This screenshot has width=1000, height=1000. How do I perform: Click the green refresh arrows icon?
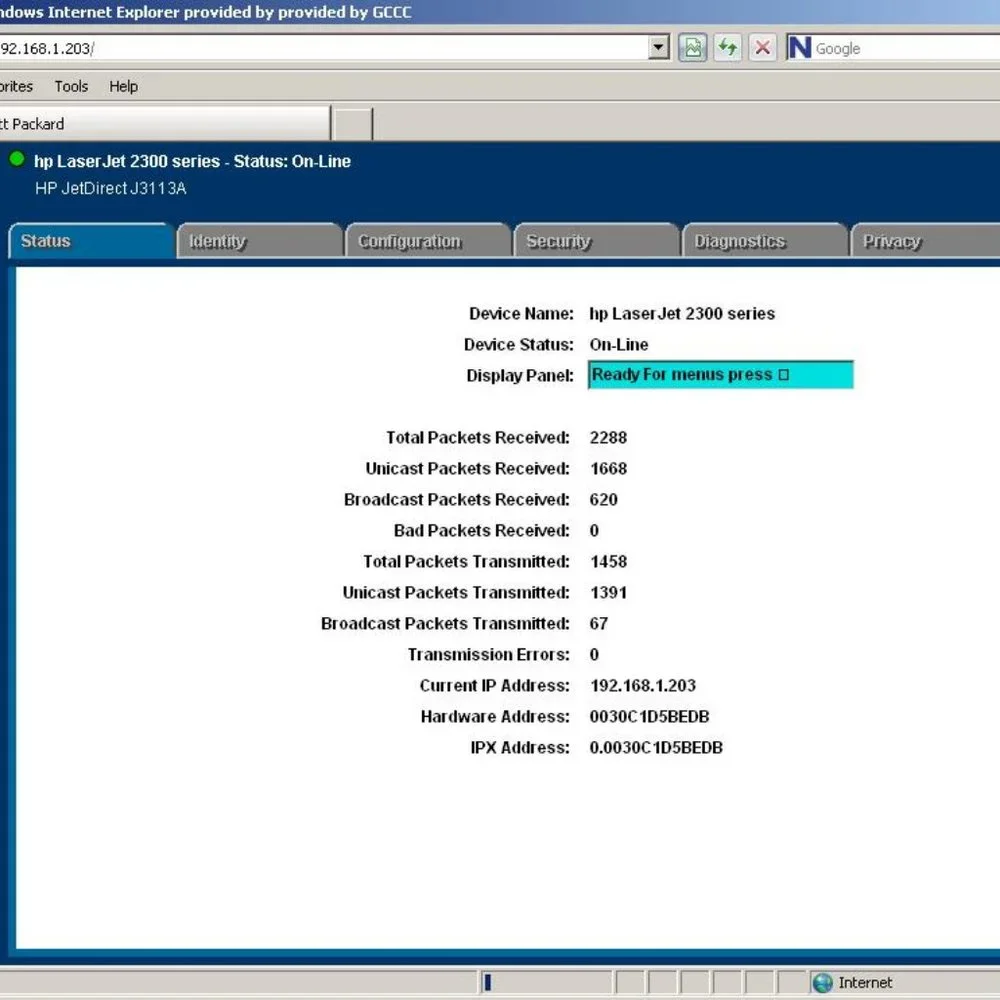point(728,48)
